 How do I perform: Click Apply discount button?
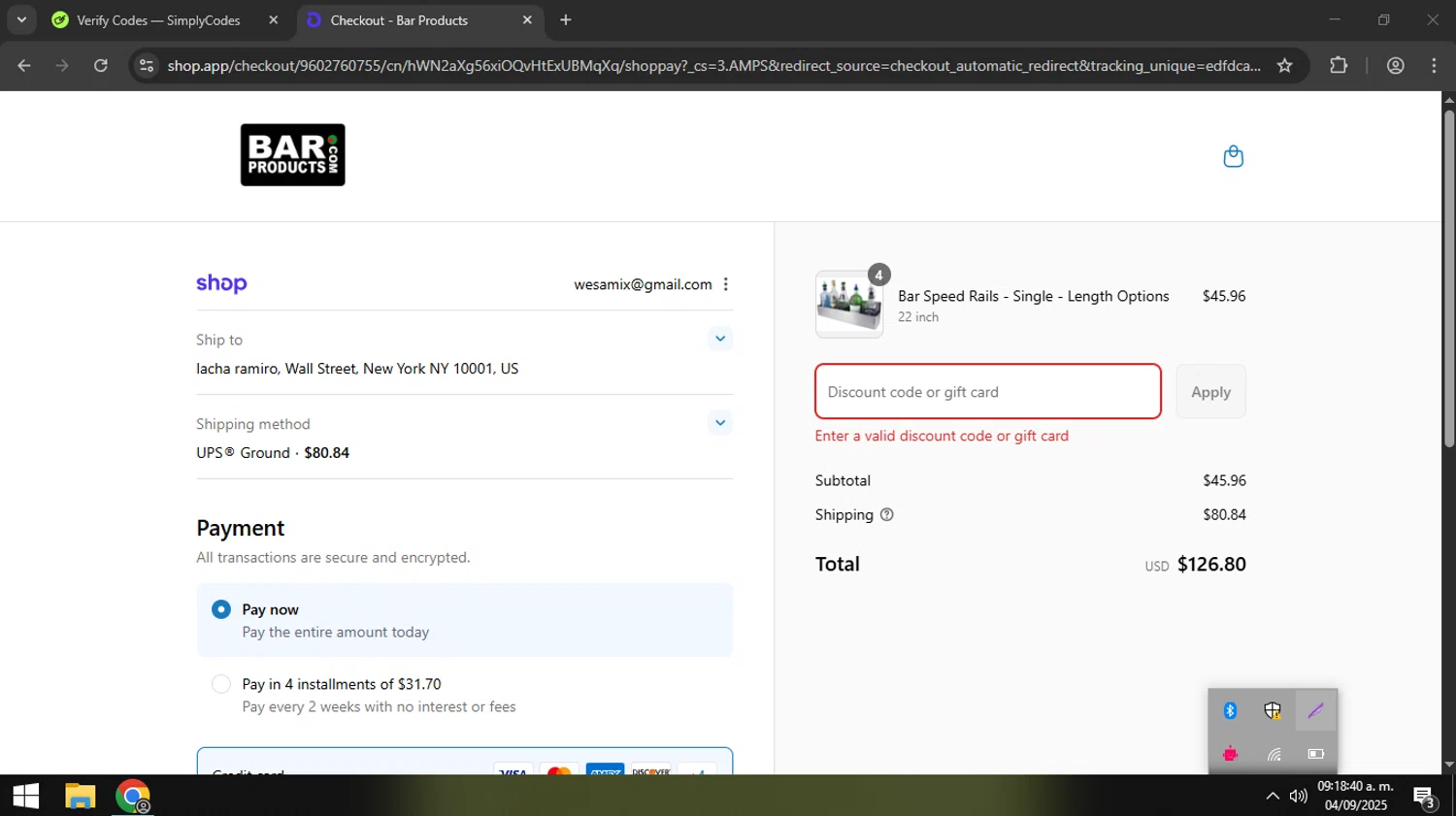pos(1210,392)
